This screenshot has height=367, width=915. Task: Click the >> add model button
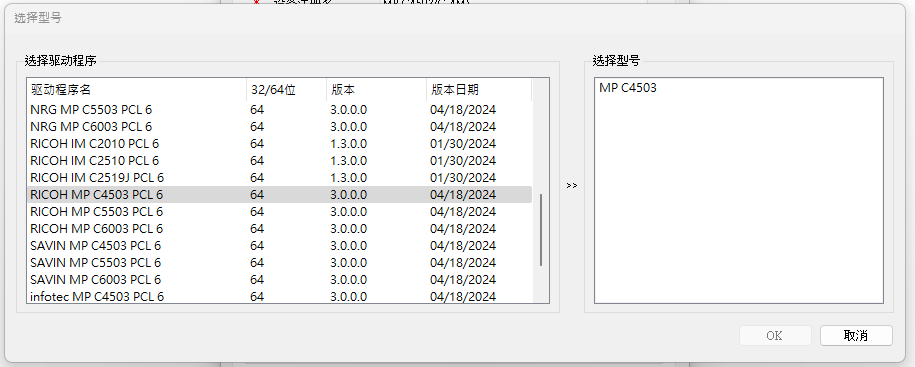(572, 186)
